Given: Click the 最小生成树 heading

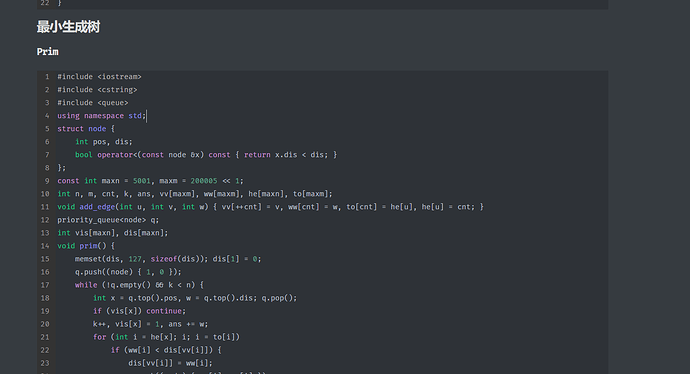Looking at the screenshot, I should click(x=68, y=27).
